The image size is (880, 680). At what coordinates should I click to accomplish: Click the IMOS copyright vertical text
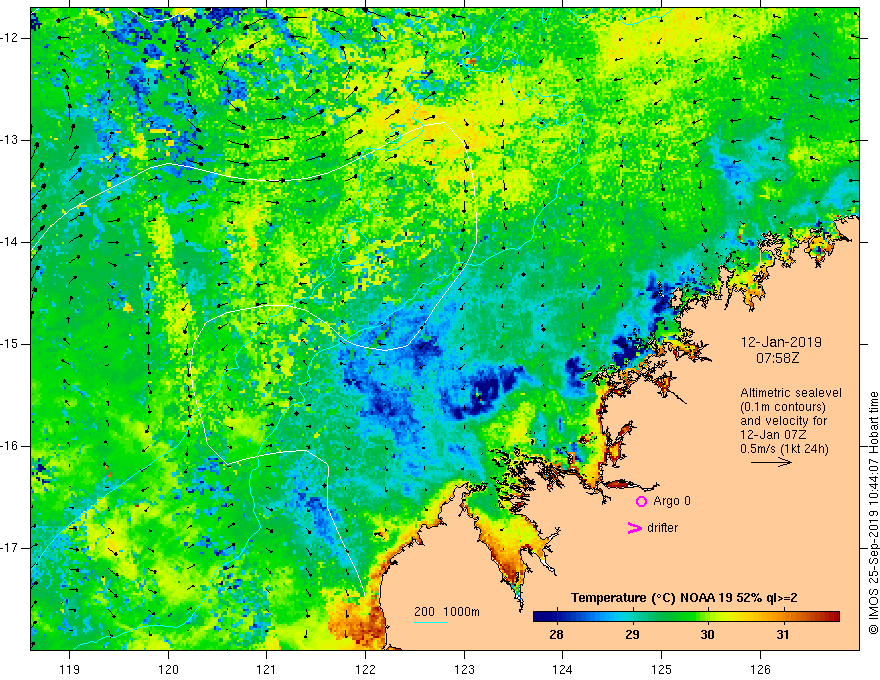(873, 513)
